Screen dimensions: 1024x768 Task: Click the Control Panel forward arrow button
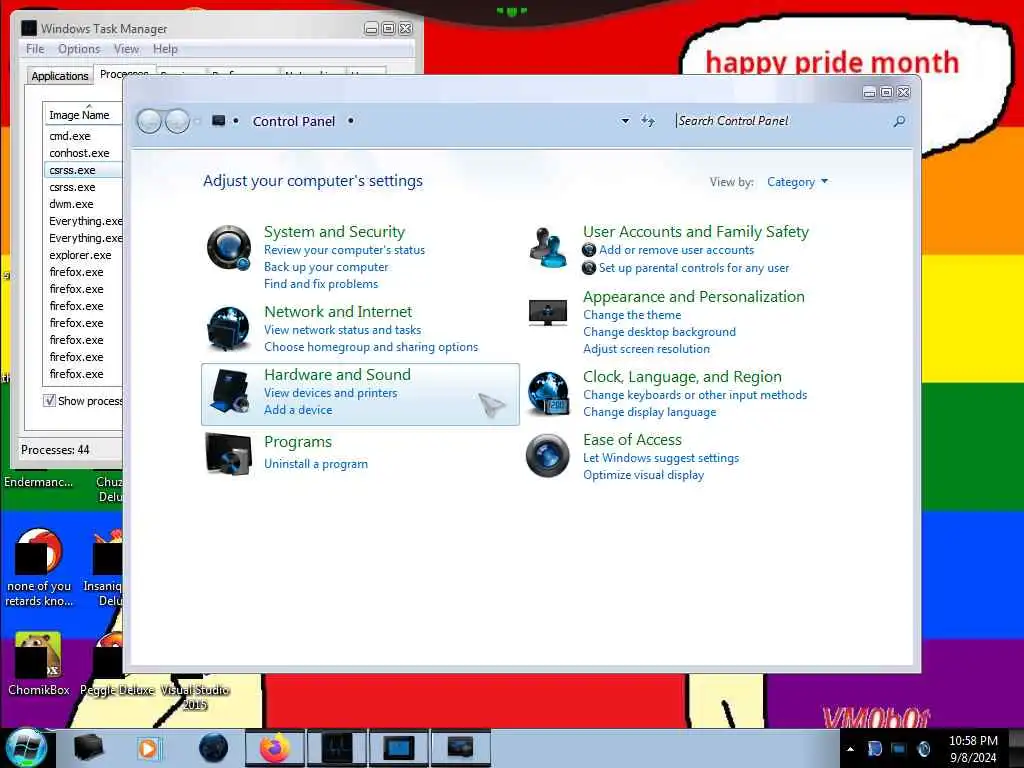(x=177, y=121)
